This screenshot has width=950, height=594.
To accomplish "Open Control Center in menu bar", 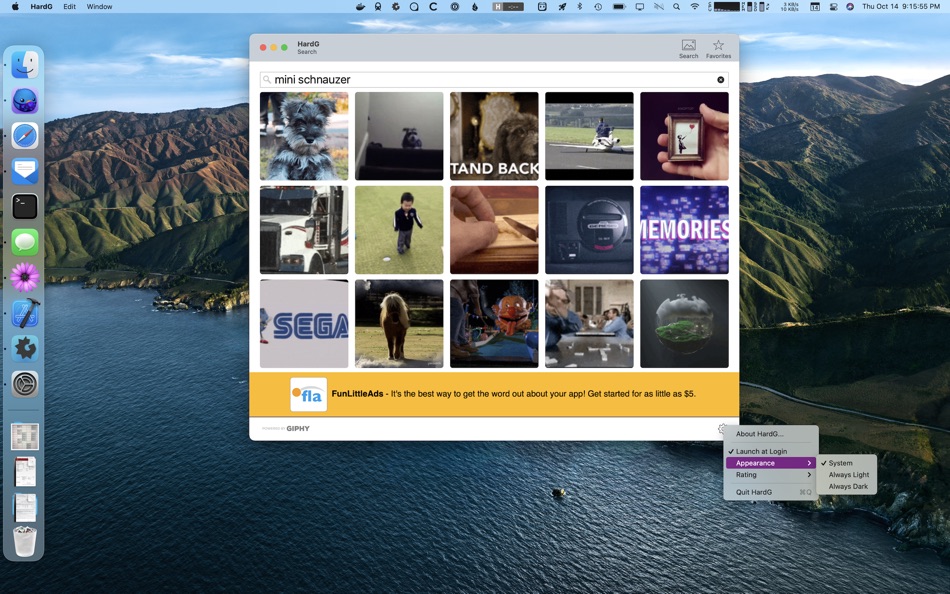I will (x=833, y=7).
